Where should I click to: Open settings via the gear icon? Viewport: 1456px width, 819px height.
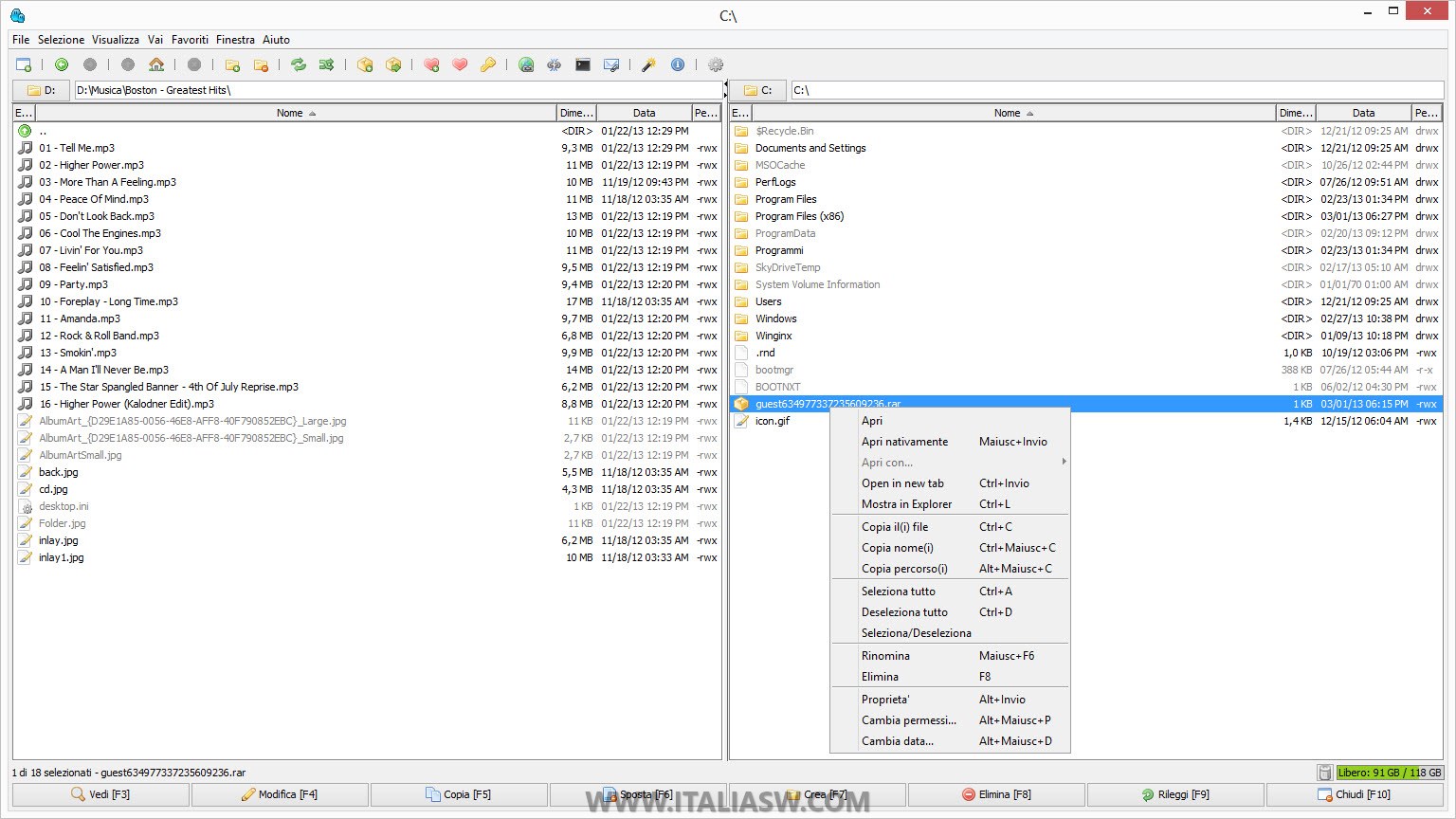[x=716, y=64]
